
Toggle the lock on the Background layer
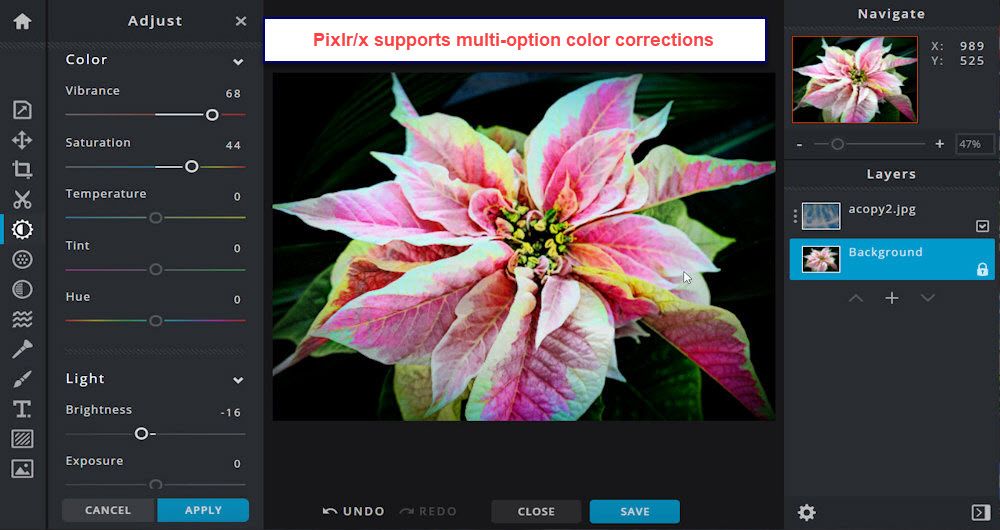point(982,269)
